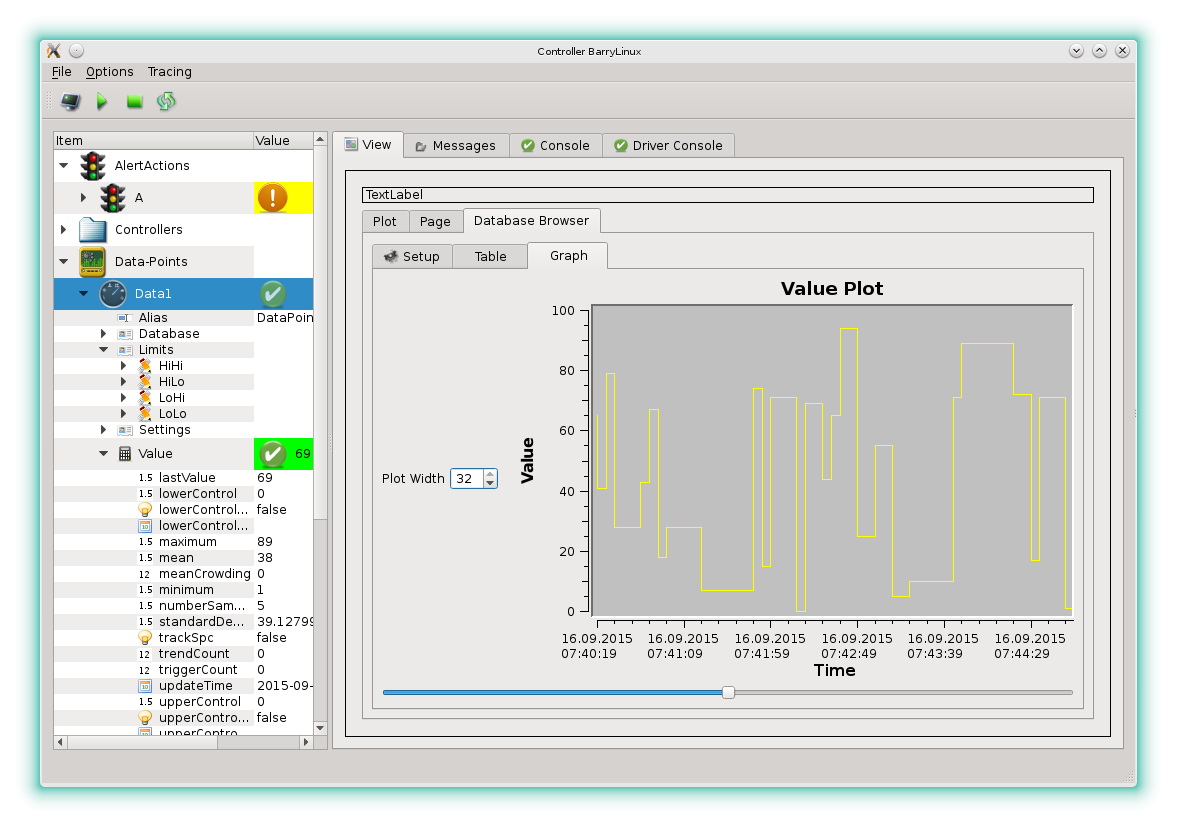1177x827 pixels.
Task: Click the green stop toolbar button
Action: point(134,101)
